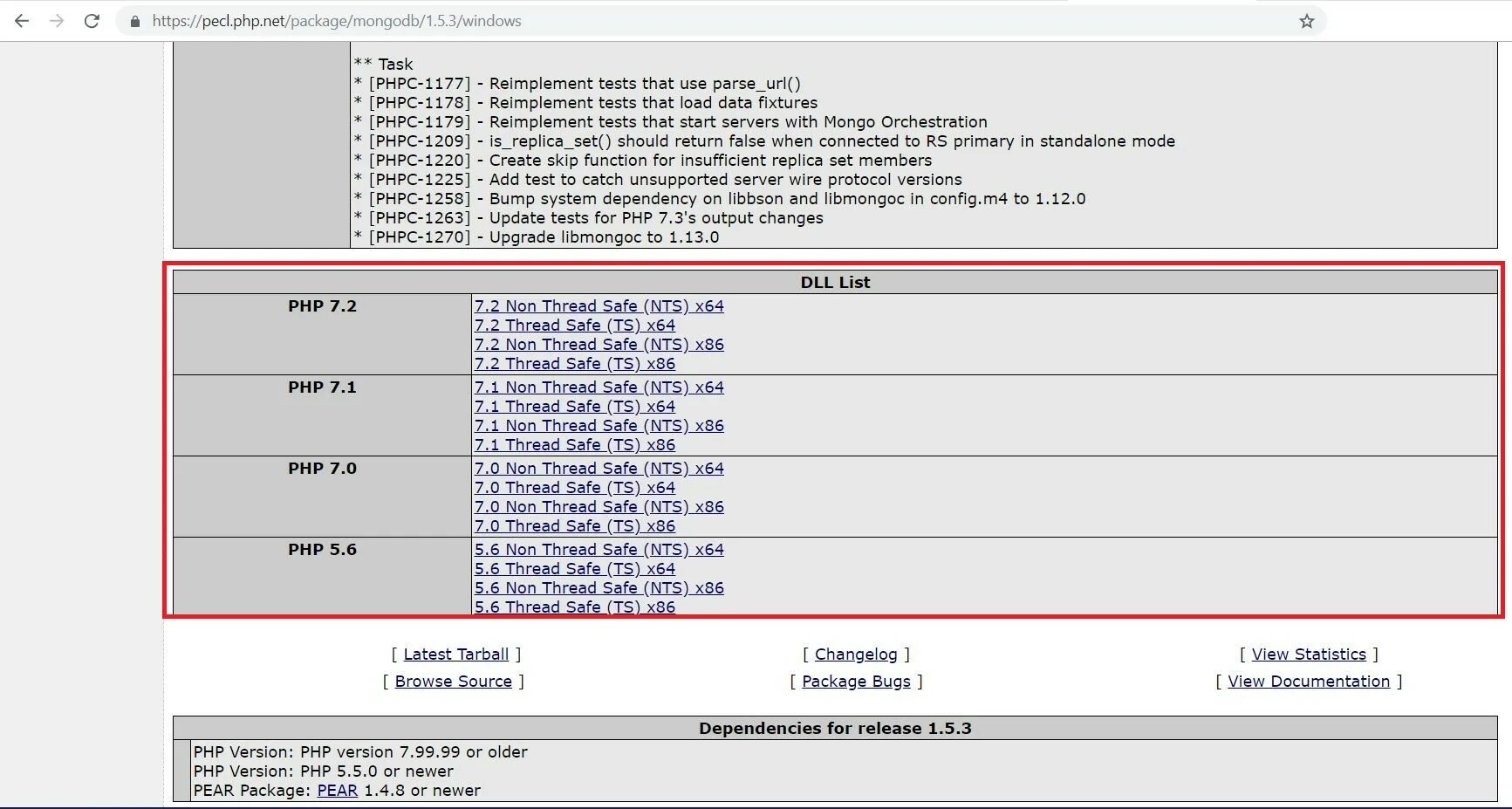
Task: Reload the current page
Action: click(x=92, y=21)
